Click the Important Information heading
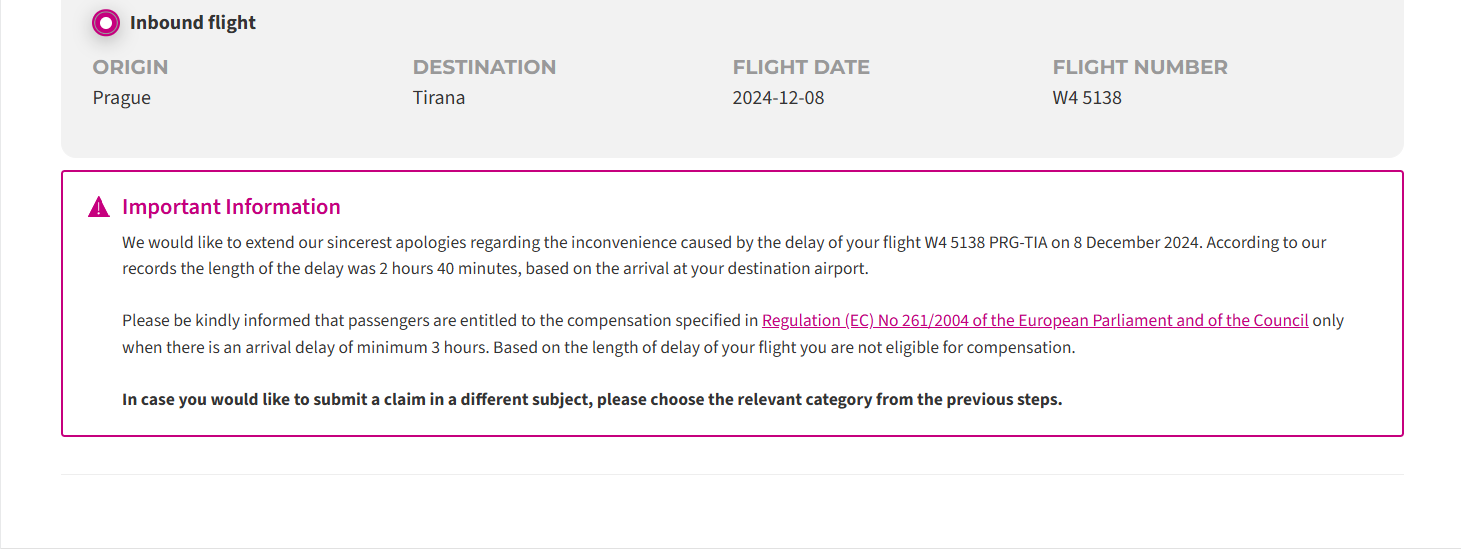 point(231,207)
